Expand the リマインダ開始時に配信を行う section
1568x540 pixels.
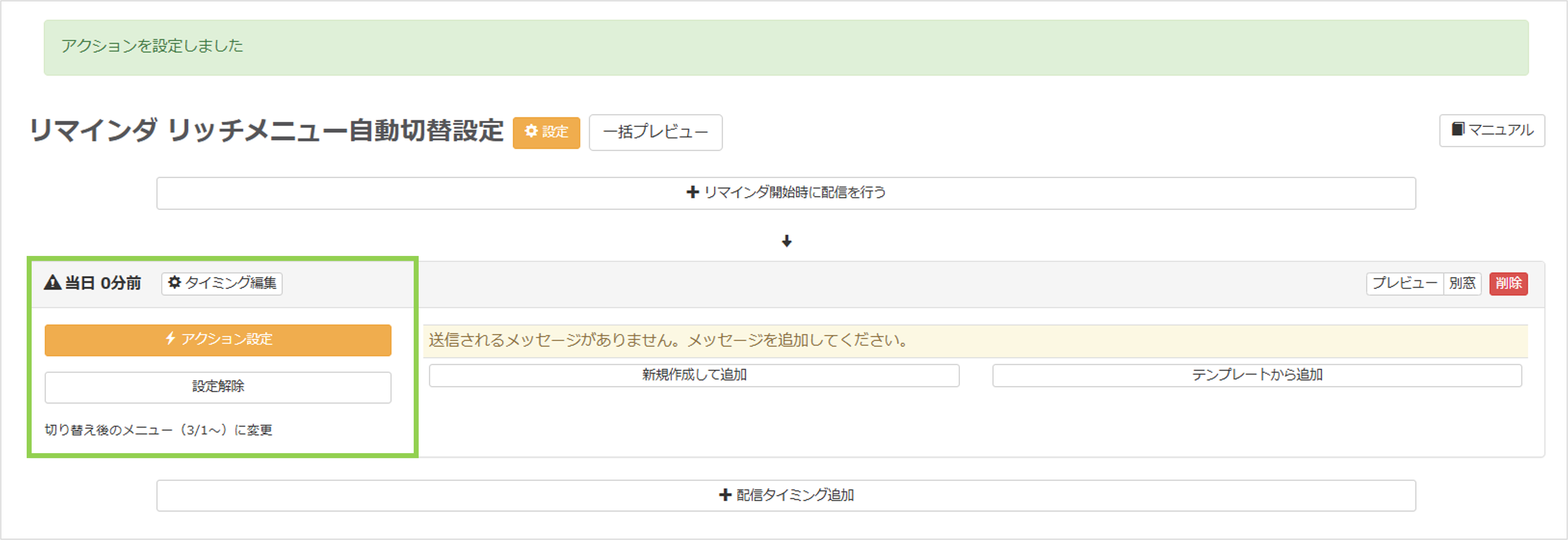click(786, 192)
